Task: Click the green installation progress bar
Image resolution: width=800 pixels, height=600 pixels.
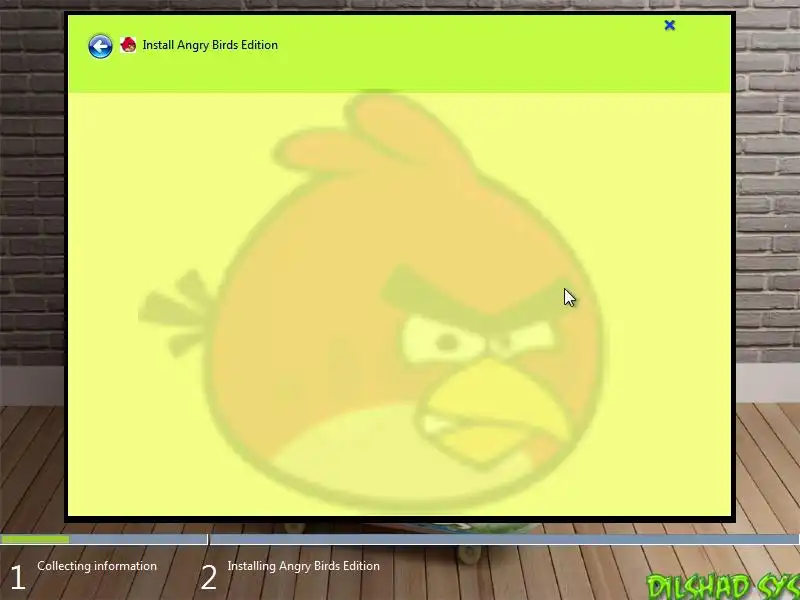Action: coord(35,539)
